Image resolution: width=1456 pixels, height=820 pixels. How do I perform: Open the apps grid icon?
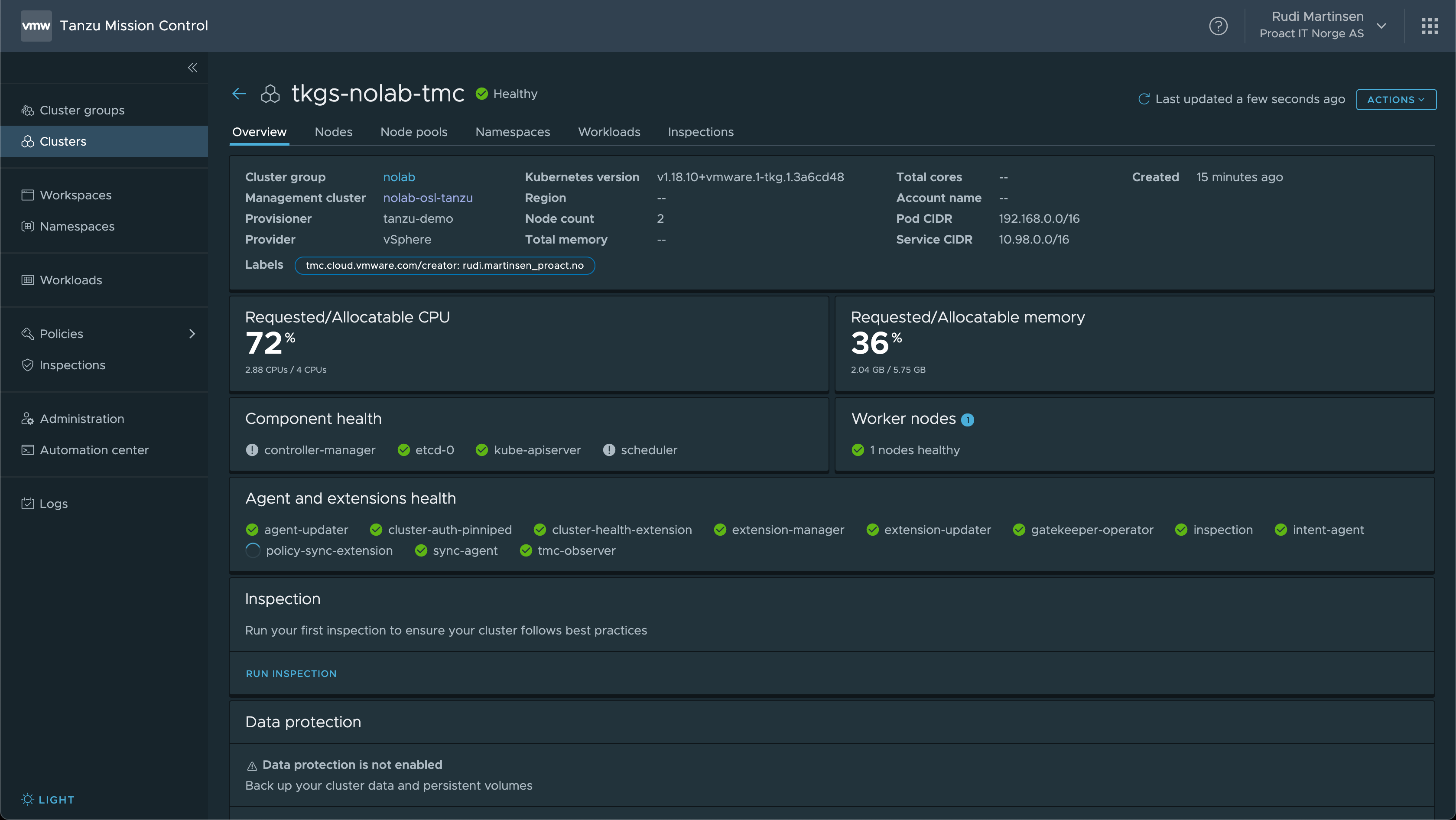point(1430,26)
